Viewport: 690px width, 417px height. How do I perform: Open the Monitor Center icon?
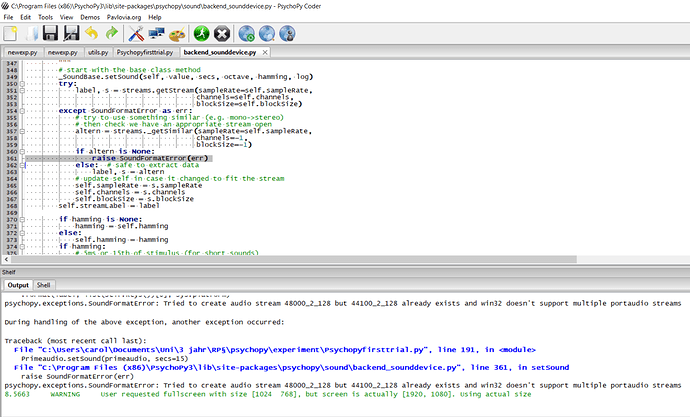(156, 34)
